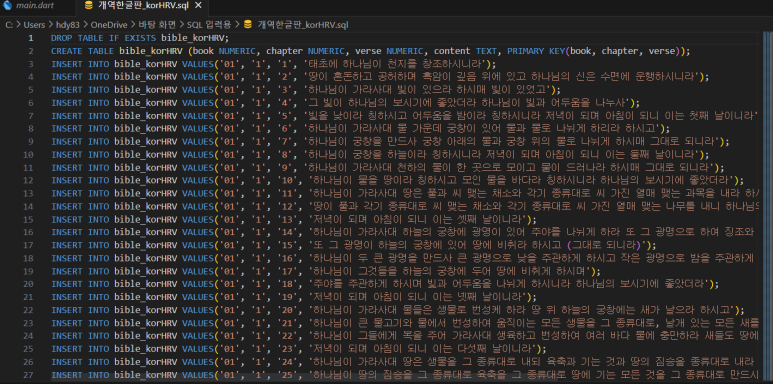The height and width of the screenshot is (384, 773).
Task: Click verse NUMERIC in the CREATE TABLE line
Action: (389, 51)
